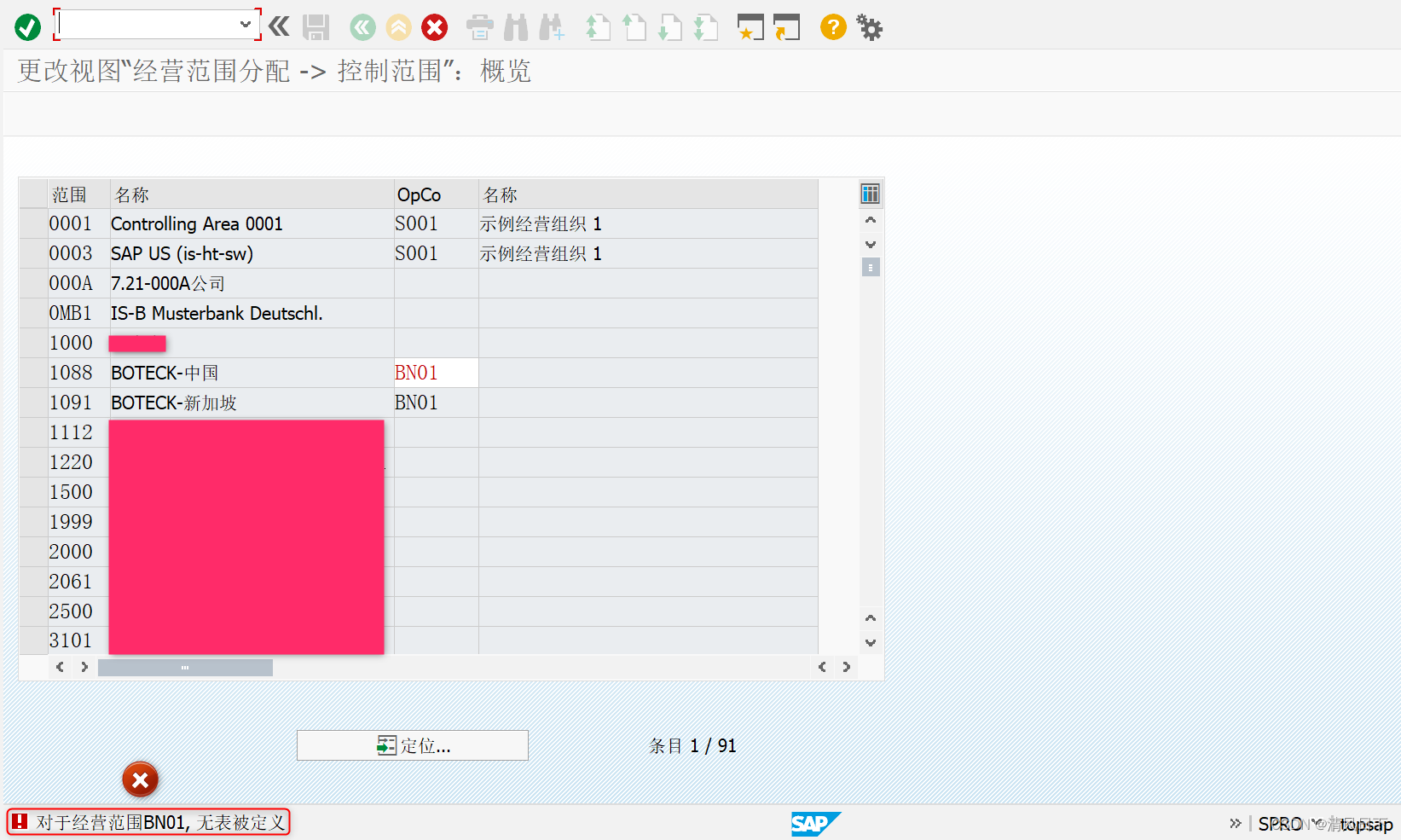Click the Help question mark icon
Image resolution: width=1401 pixels, height=840 pixels.
(x=832, y=27)
